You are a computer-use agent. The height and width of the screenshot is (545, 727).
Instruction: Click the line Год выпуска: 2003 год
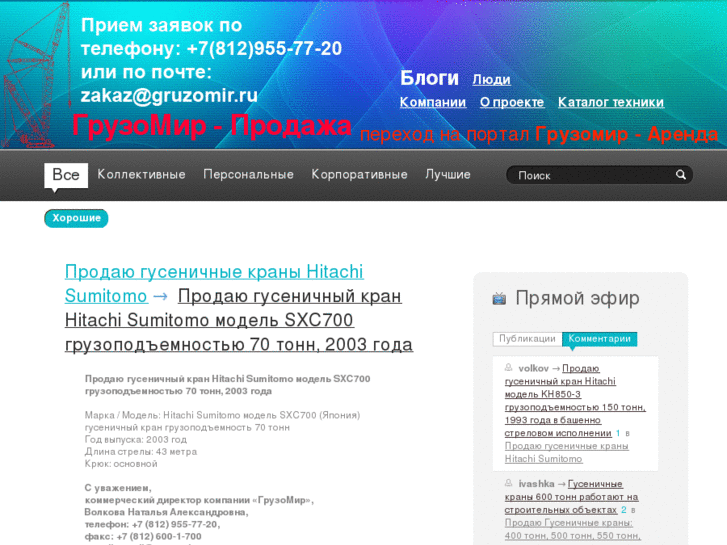pyautogui.click(x=136, y=439)
